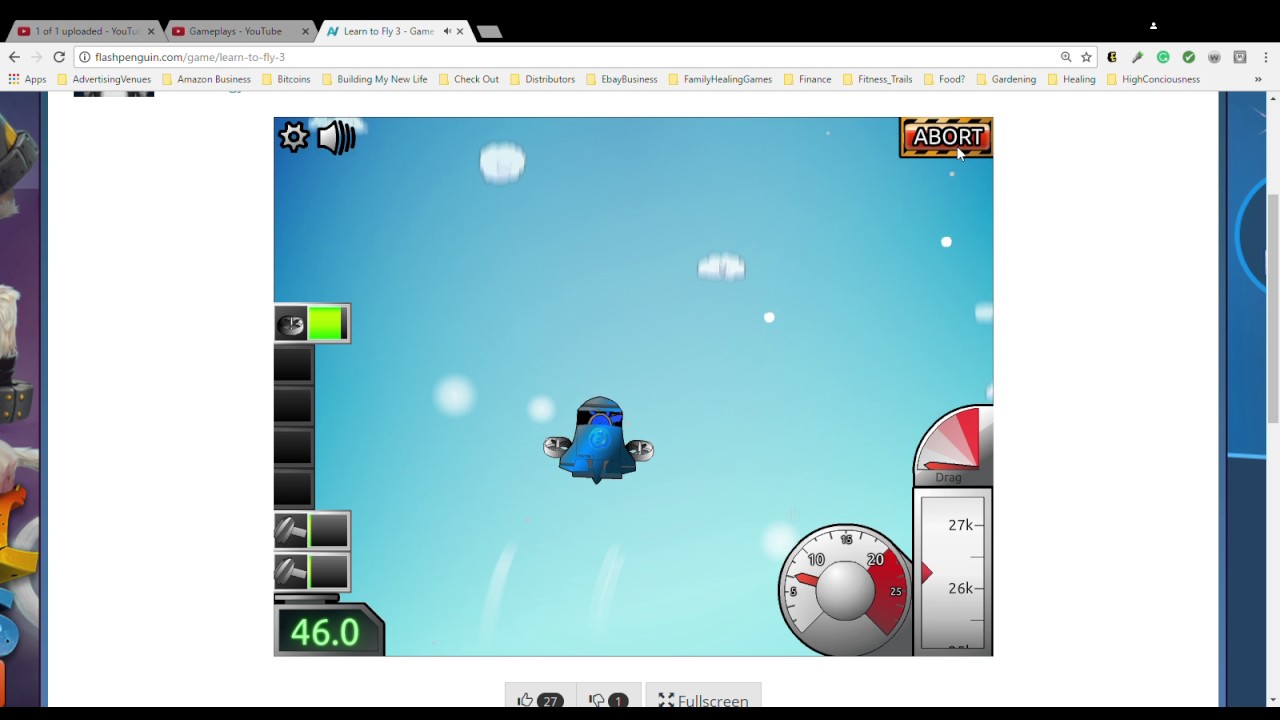Activate the green sardine booster slot
The image size is (1280, 720).
coord(312,324)
